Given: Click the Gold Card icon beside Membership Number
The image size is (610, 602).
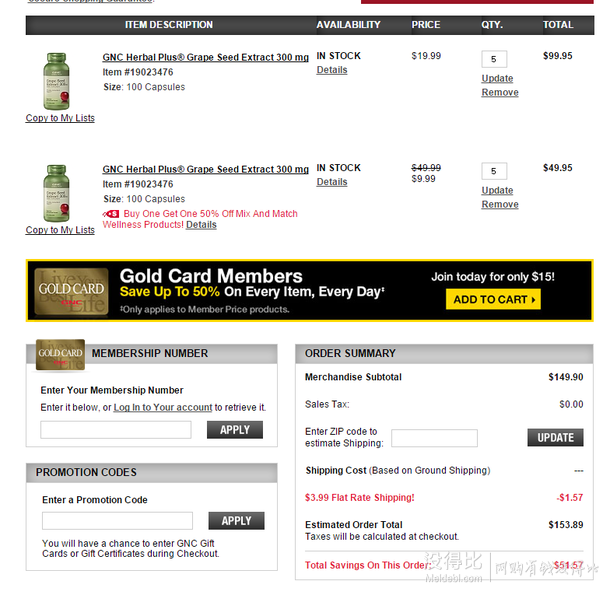Looking at the screenshot, I should coord(60,355).
